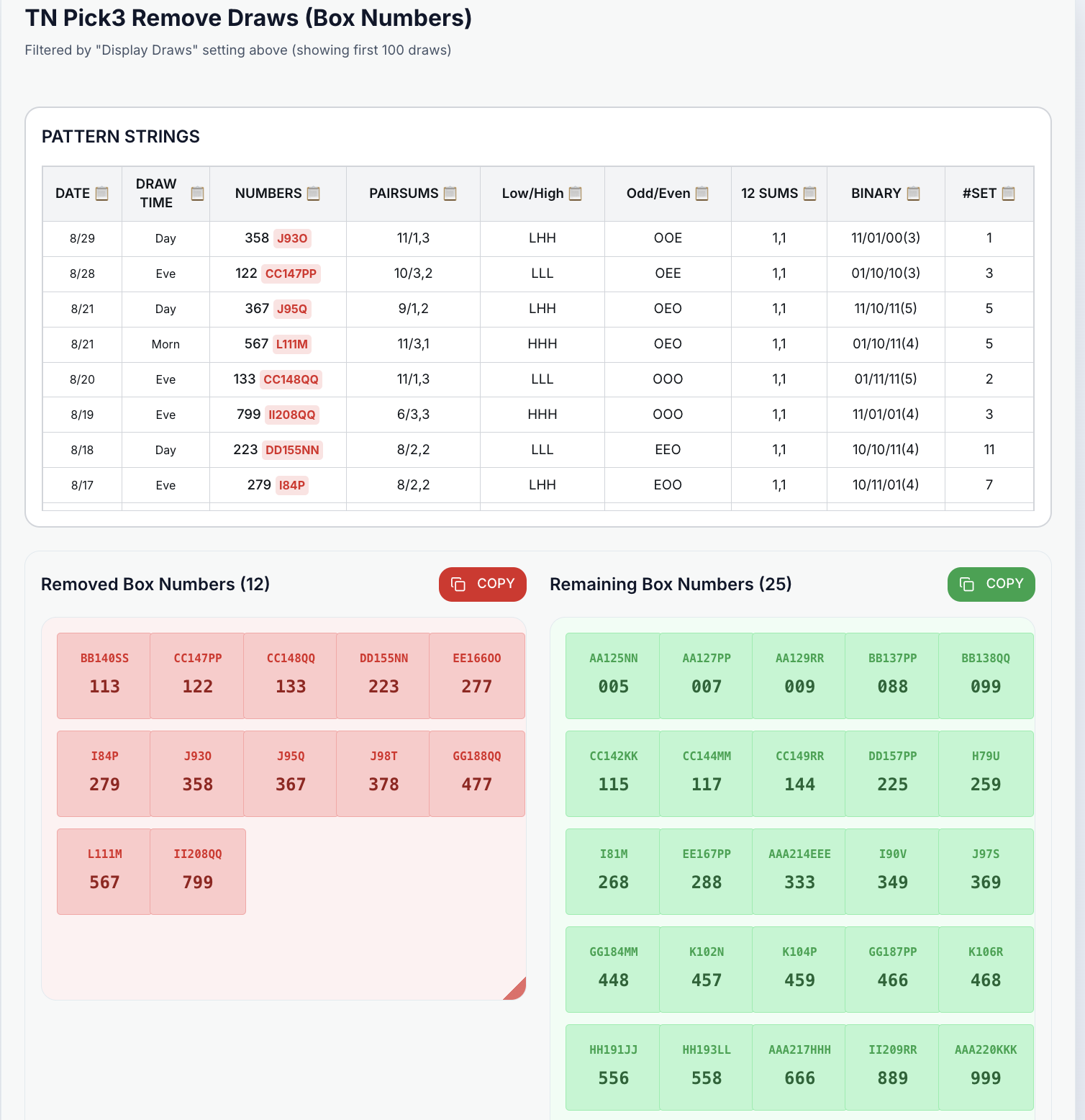Screen dimensions: 1085x1120
Task: Click the CC147PP tag in the table
Action: click(291, 274)
